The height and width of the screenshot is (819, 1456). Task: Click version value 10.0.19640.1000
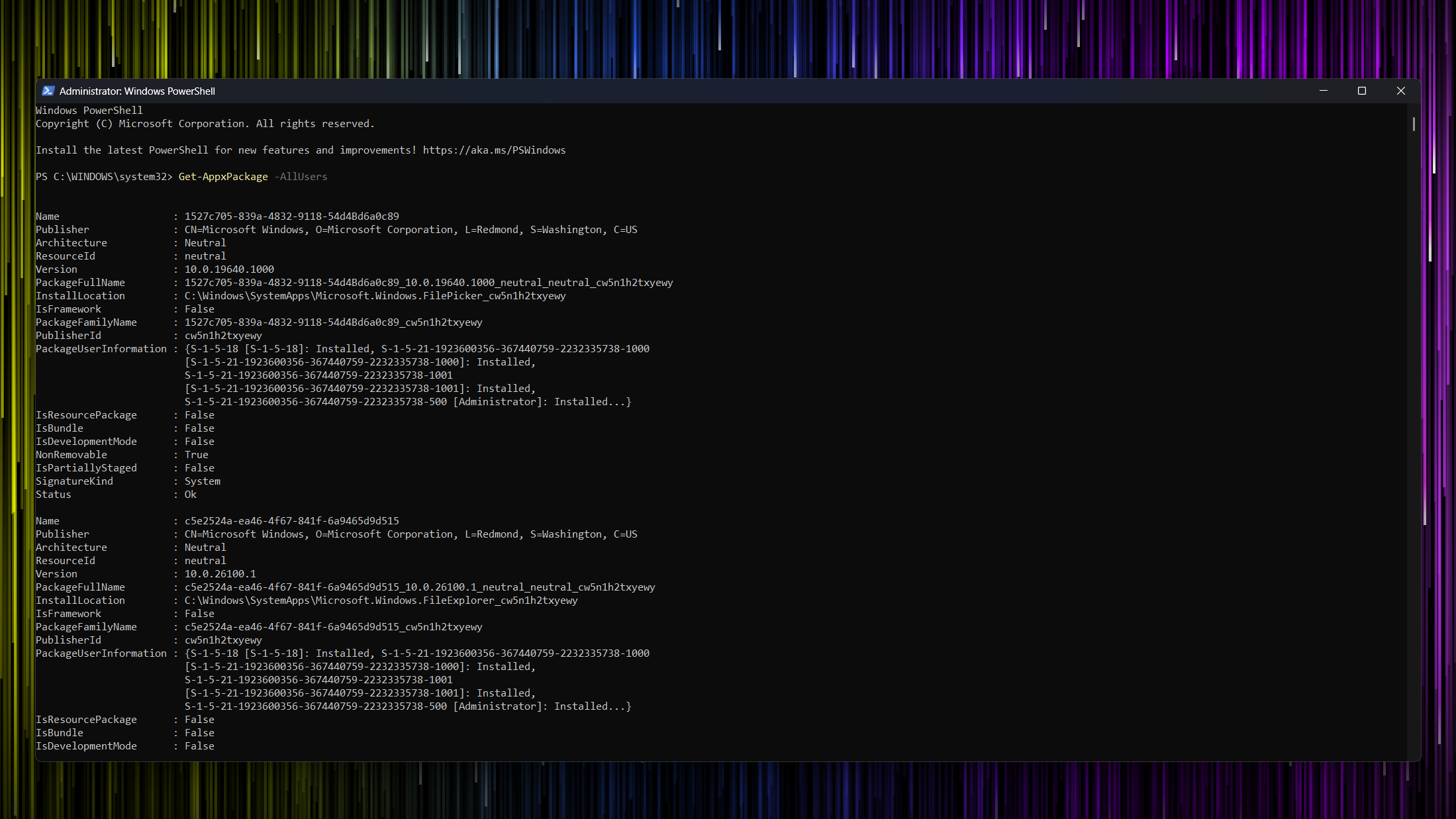tap(229, 269)
